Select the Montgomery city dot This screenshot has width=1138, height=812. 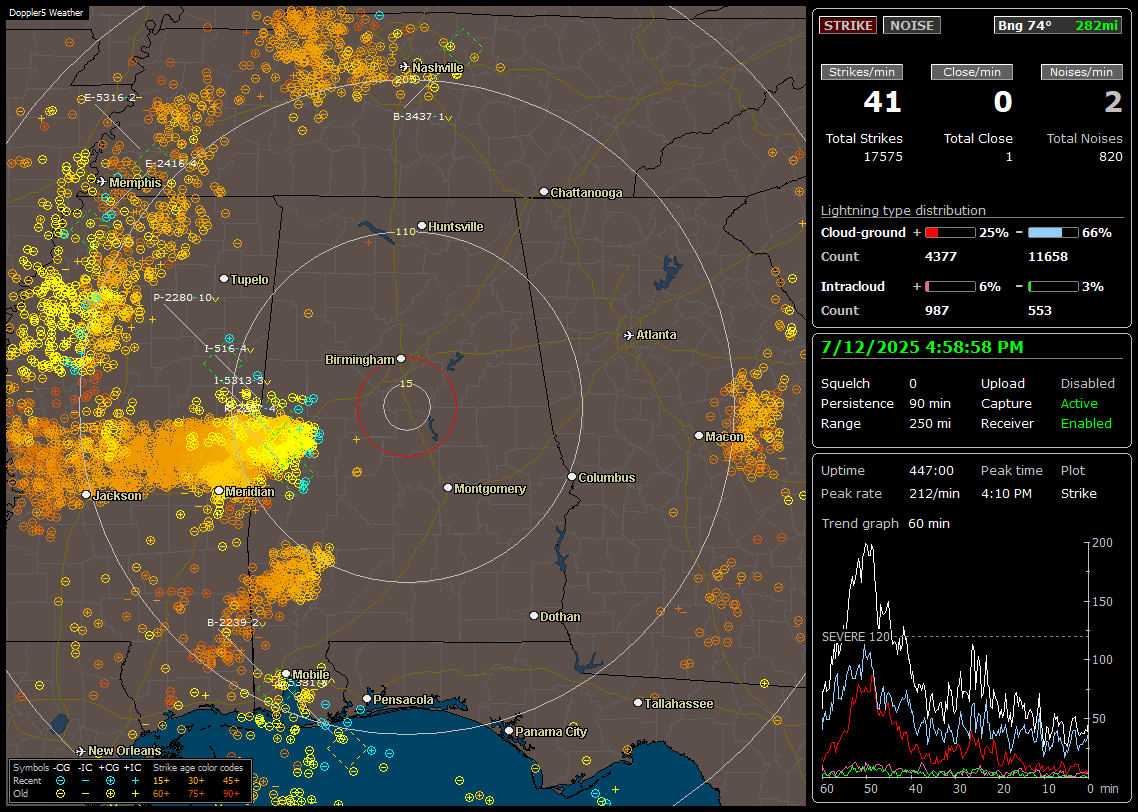pyautogui.click(x=448, y=488)
